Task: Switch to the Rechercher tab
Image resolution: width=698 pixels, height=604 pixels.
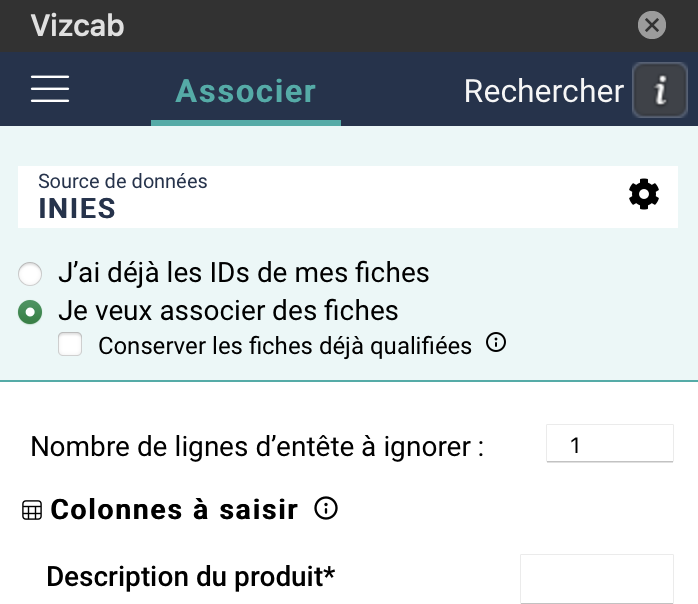Action: 543,92
